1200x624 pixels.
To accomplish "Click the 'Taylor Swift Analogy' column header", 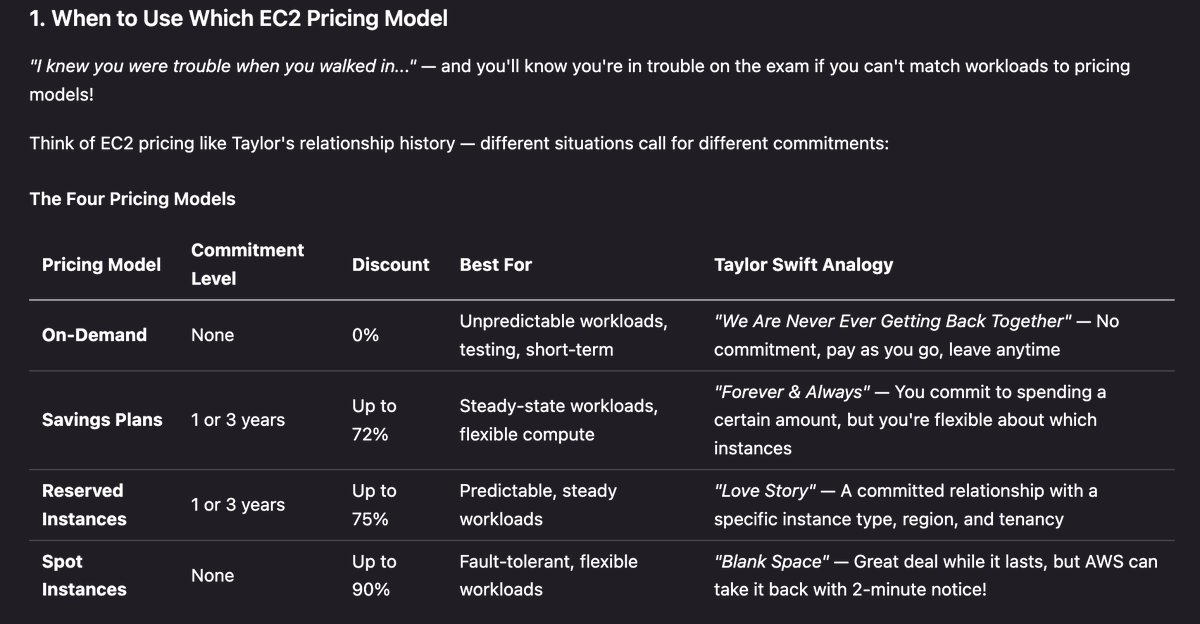I will tap(803, 265).
